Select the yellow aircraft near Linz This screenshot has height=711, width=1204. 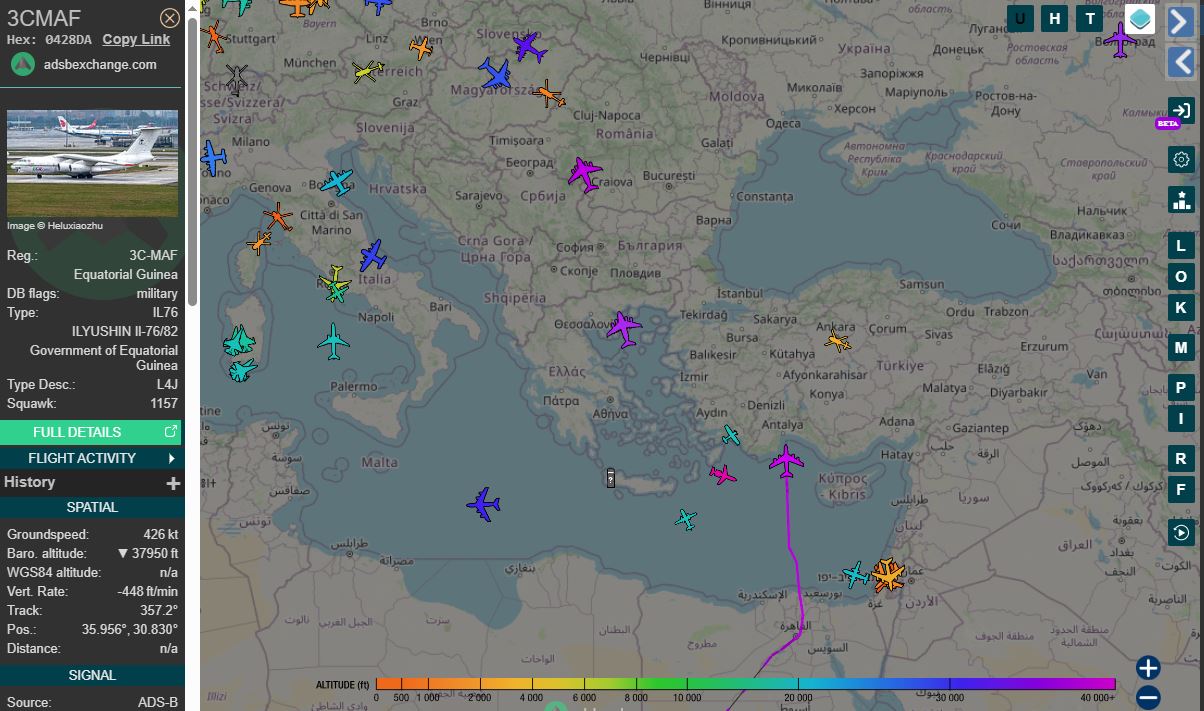(x=368, y=71)
